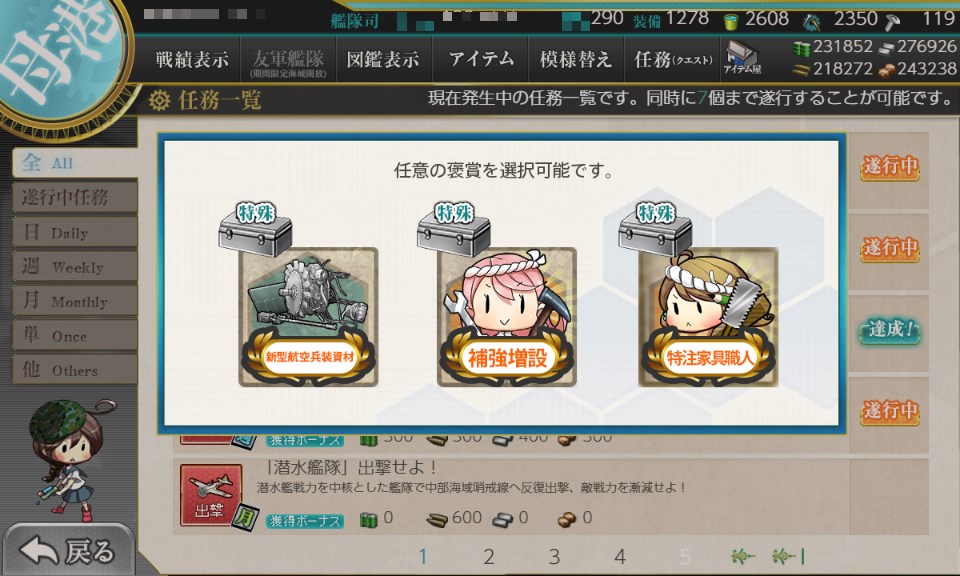Open the アイテム menu

pyautogui.click(x=481, y=59)
